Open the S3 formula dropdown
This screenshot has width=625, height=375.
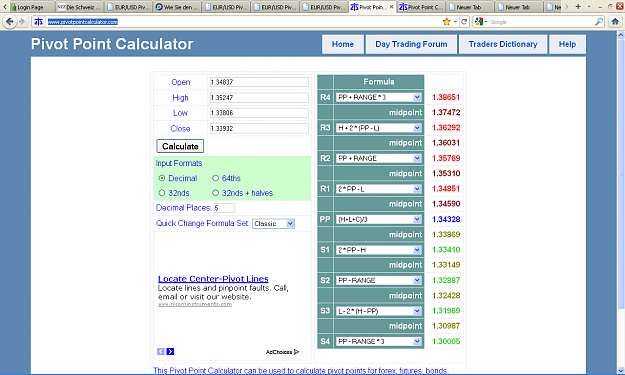coord(378,311)
